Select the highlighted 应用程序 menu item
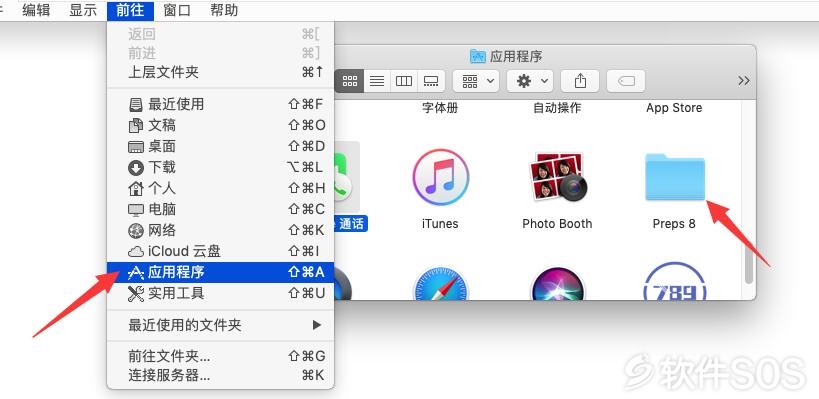The width and height of the screenshot is (819, 399). 220,272
